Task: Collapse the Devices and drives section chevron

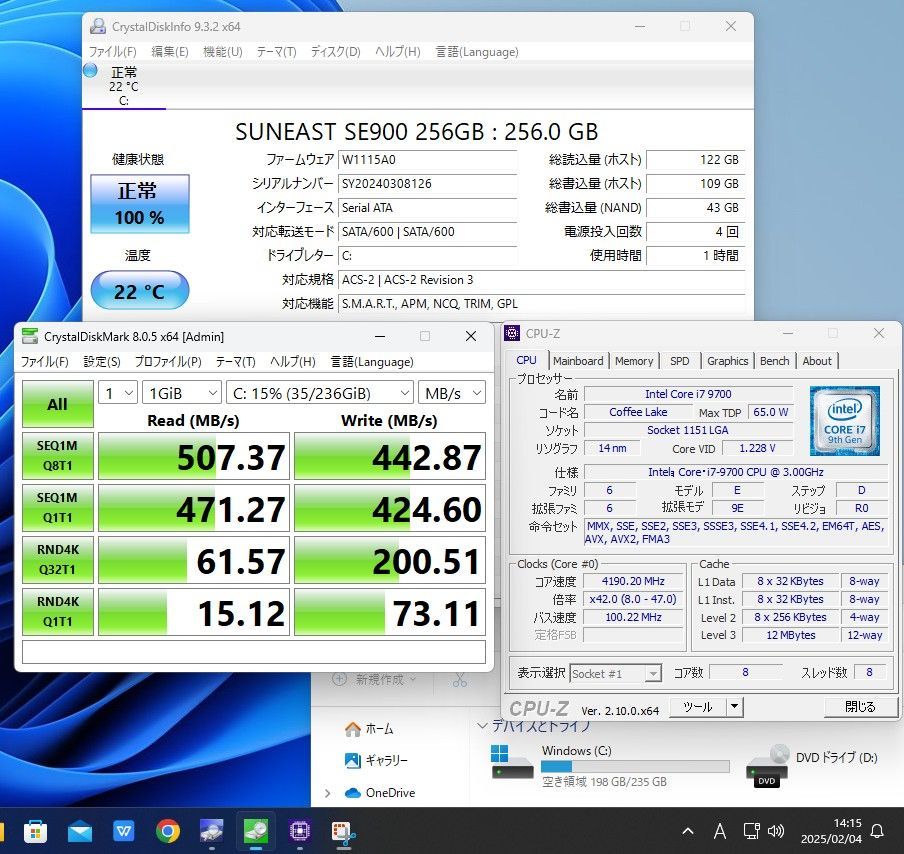Action: click(x=482, y=725)
